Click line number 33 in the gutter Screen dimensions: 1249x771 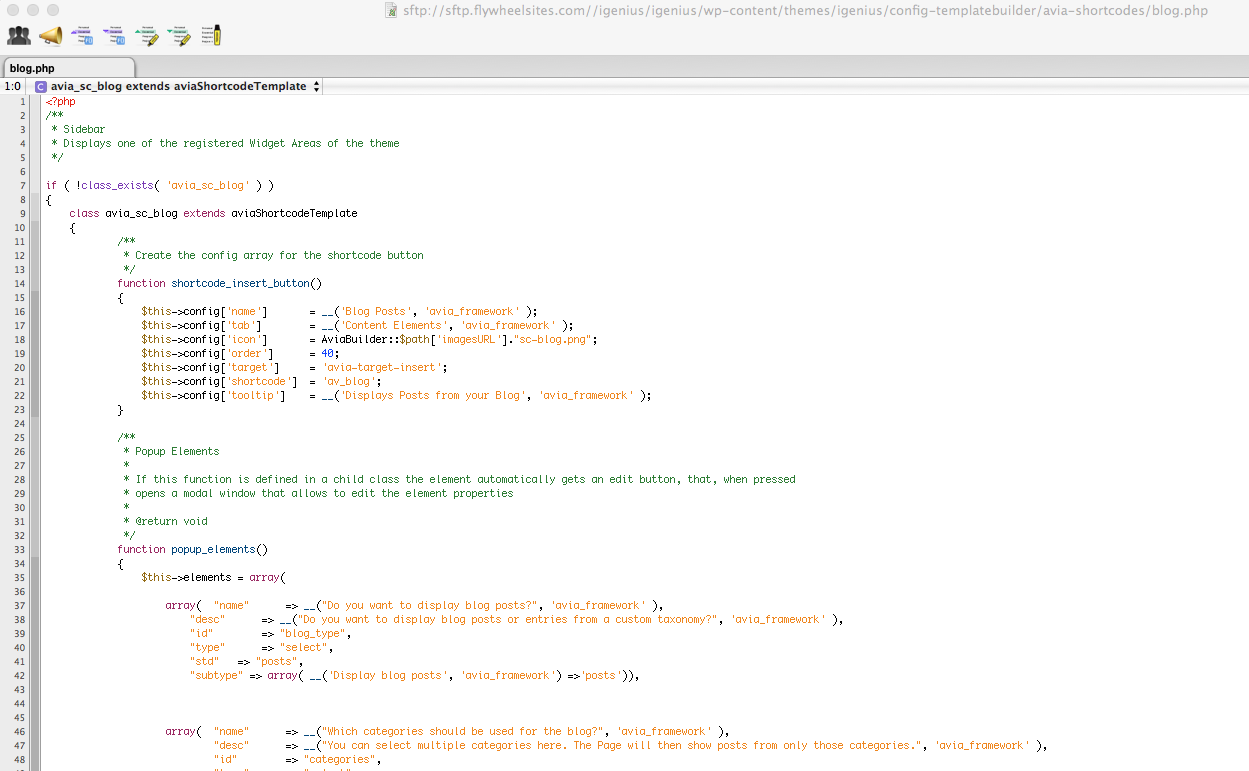click(x=21, y=549)
